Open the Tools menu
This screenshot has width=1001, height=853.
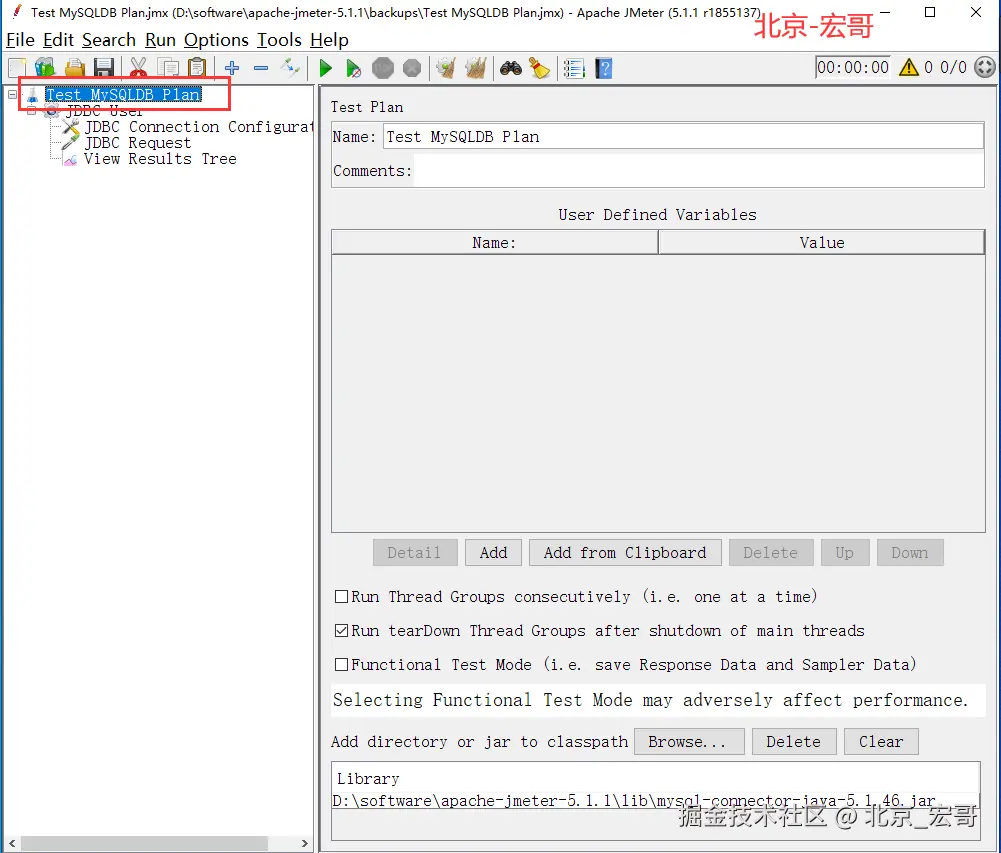point(279,40)
